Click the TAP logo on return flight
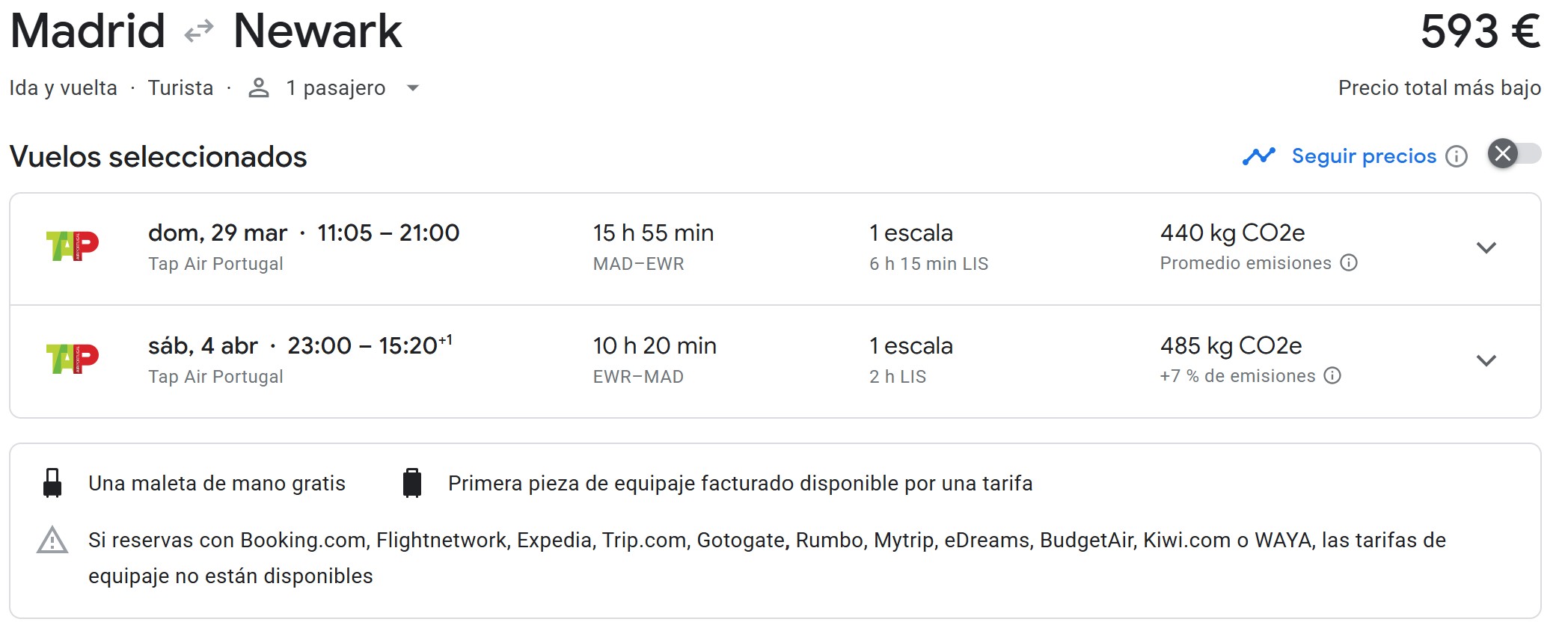The height and width of the screenshot is (625, 1568). pyautogui.click(x=73, y=359)
